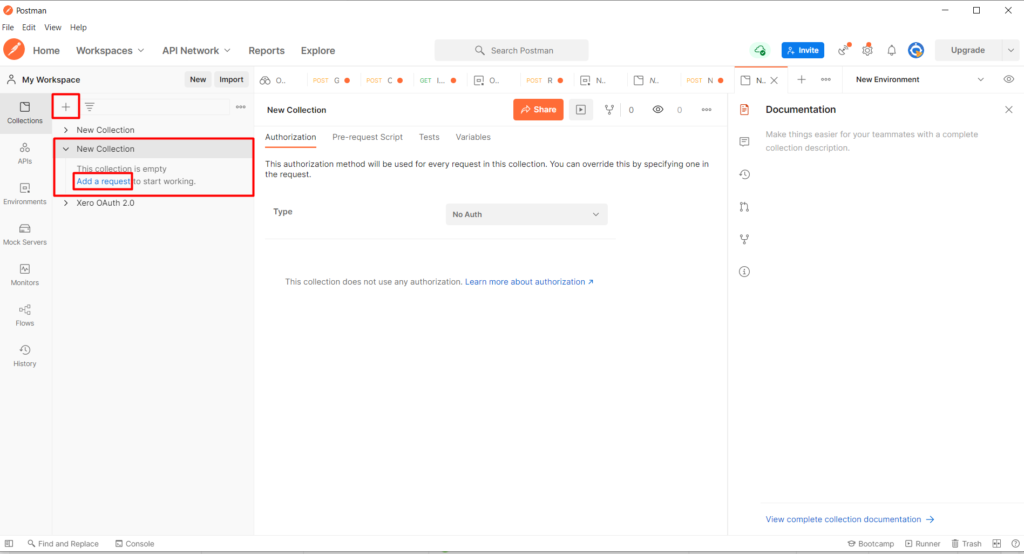This screenshot has width=1024, height=554.
Task: Expand the first New Collection
Action: click(66, 130)
